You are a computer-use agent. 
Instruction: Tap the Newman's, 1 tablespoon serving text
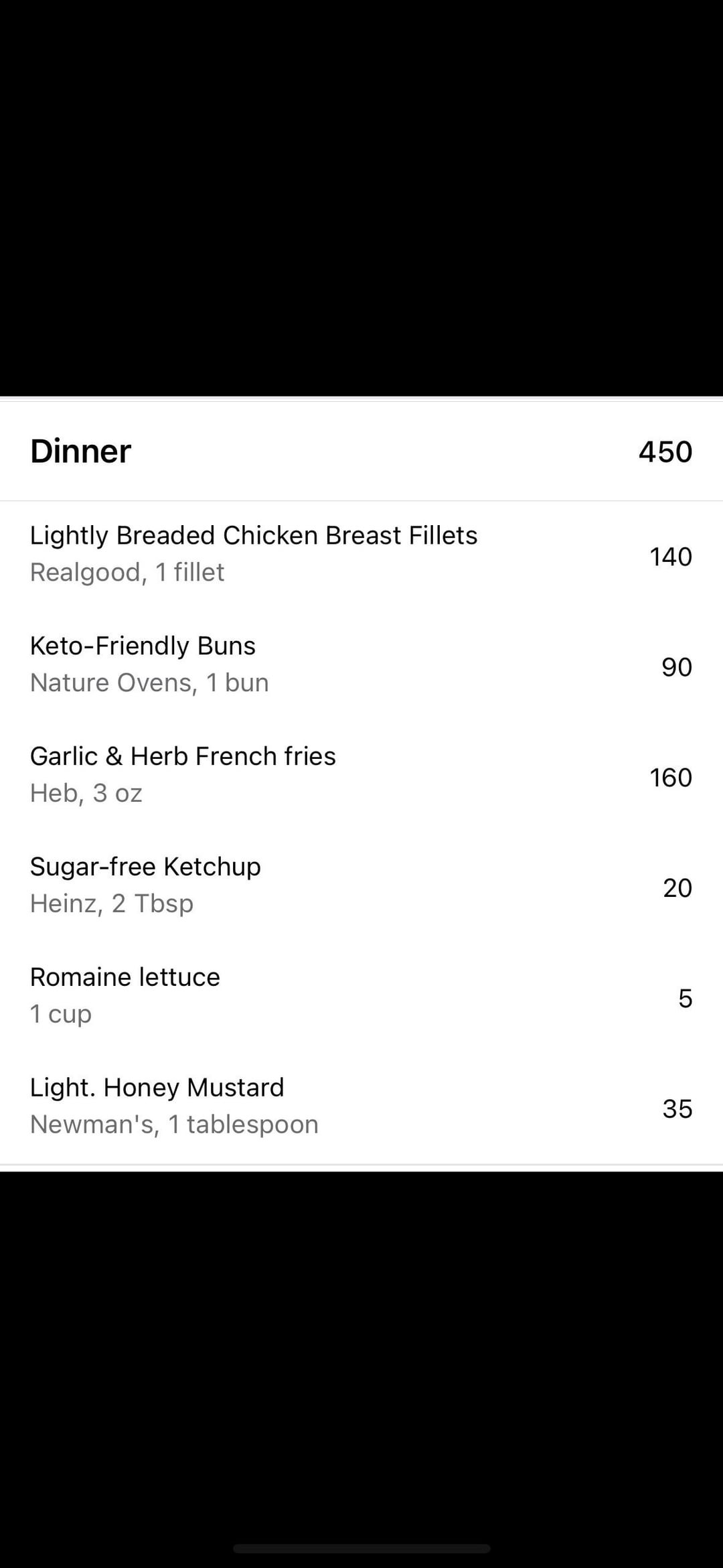click(x=174, y=1125)
